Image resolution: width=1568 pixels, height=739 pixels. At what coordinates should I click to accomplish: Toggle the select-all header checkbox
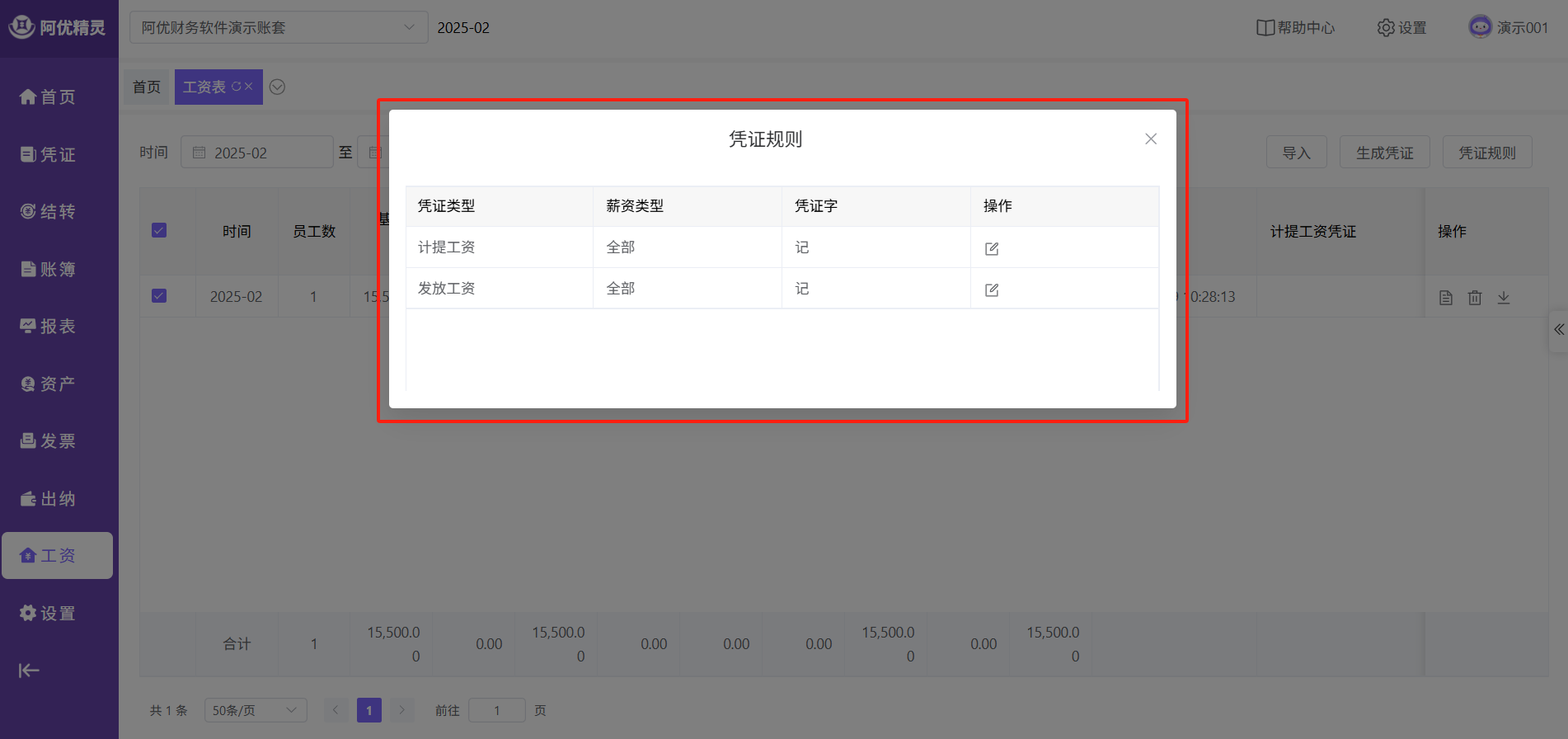tap(159, 231)
